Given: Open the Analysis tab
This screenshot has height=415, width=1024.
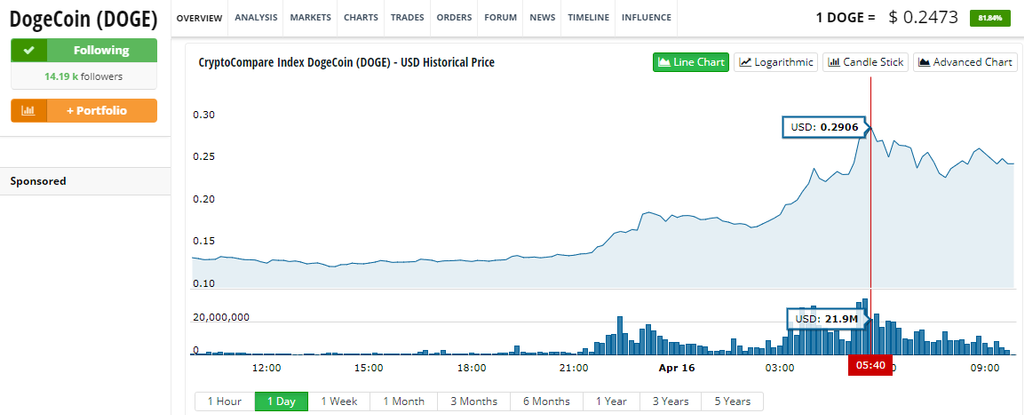Looking at the screenshot, I should 256,18.
